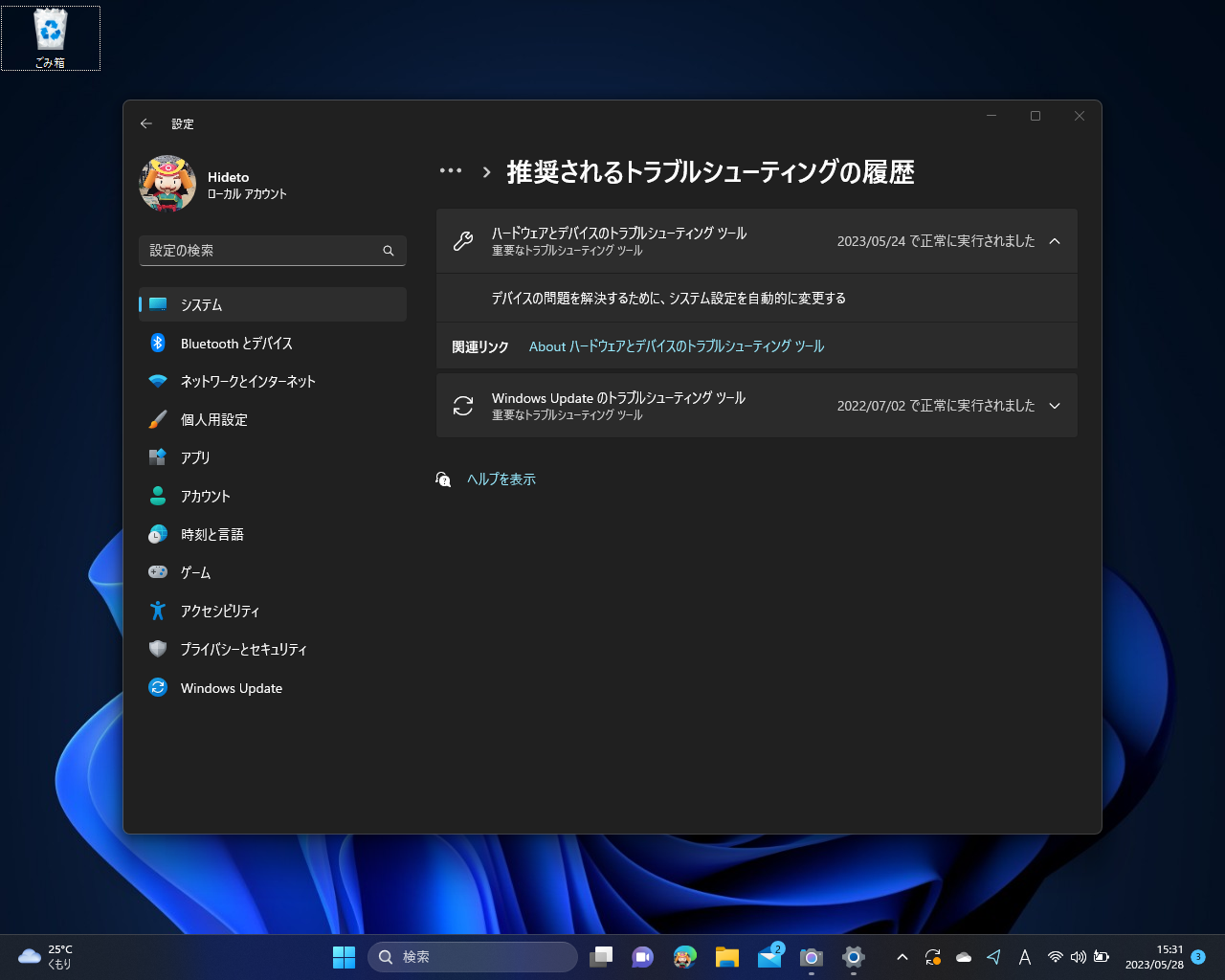This screenshot has height=980, width=1225.
Task: Click the OneDrive cloud icon in system tray
Action: pos(963,956)
